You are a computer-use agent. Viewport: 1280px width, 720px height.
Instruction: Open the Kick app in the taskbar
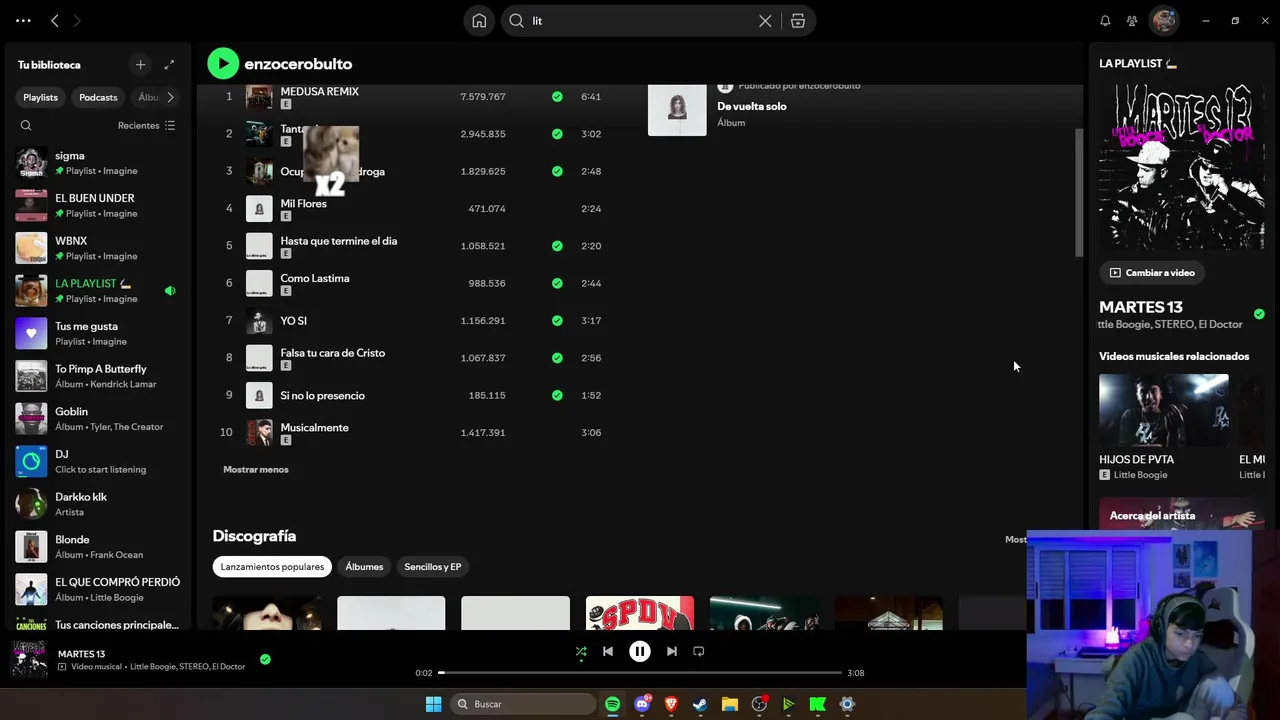pyautogui.click(x=817, y=704)
